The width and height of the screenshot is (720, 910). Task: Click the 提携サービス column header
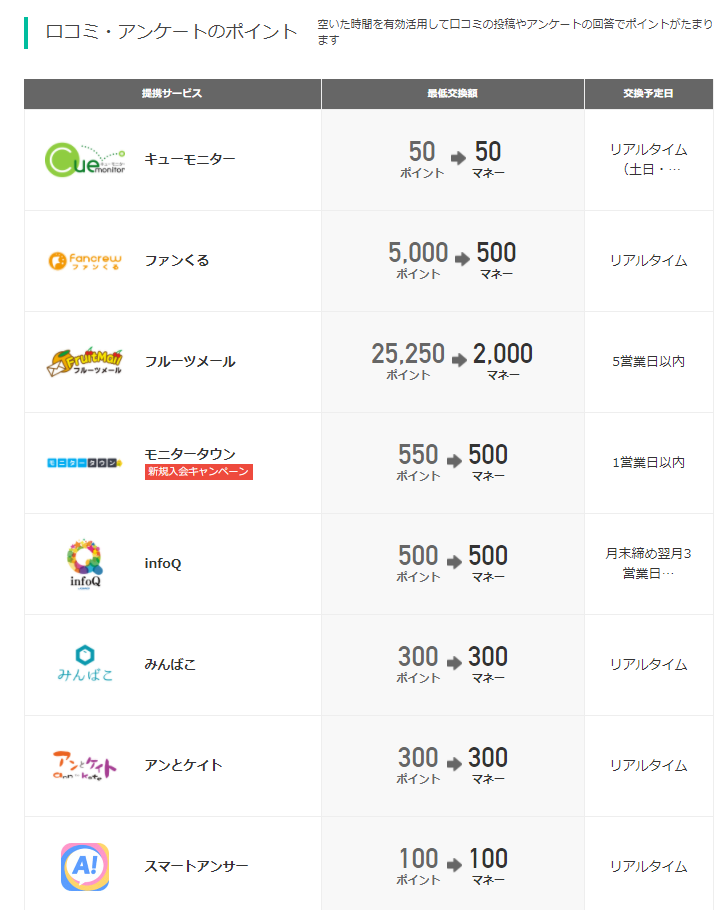[x=172, y=94]
